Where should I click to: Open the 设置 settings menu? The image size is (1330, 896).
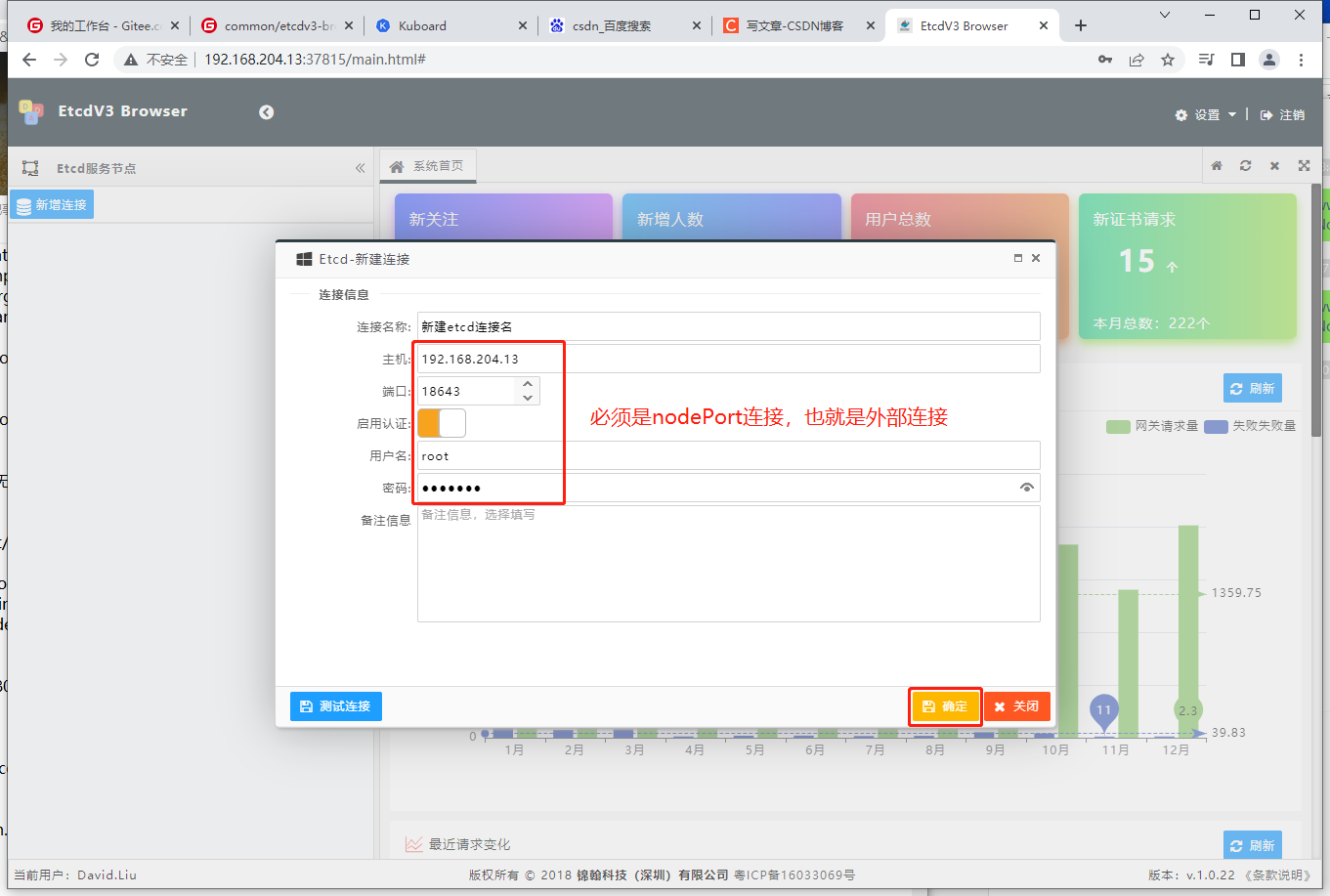point(1205,115)
